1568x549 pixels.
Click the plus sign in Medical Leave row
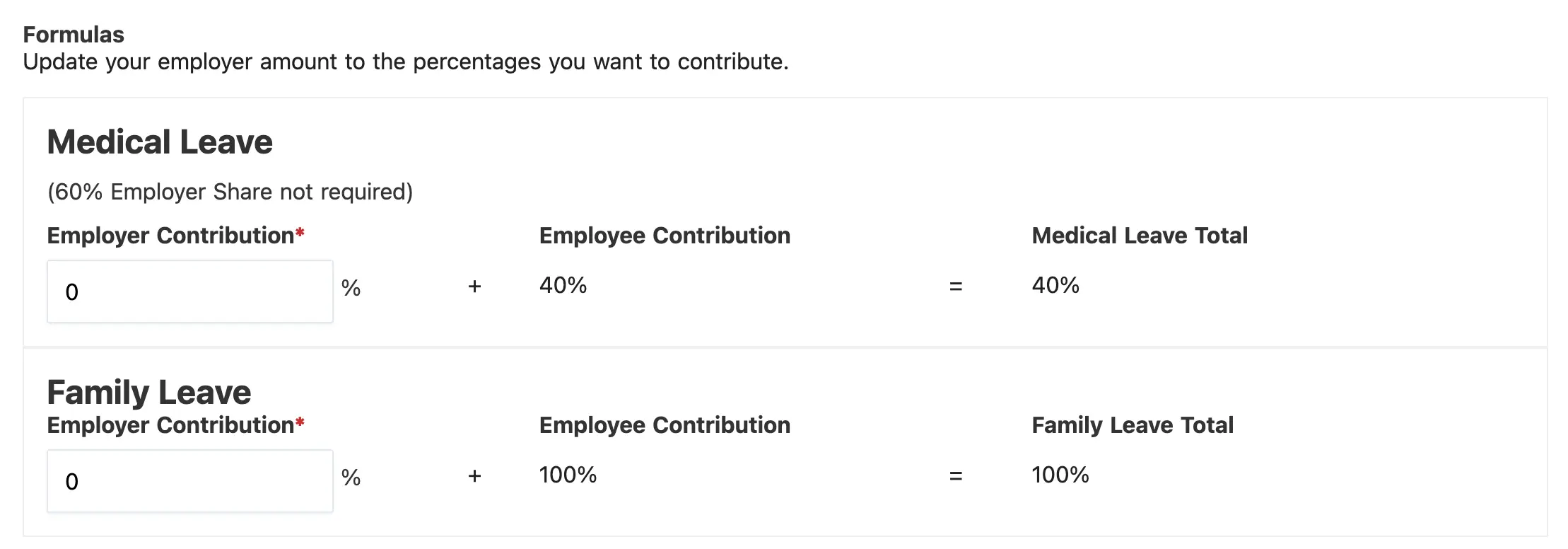tap(474, 287)
